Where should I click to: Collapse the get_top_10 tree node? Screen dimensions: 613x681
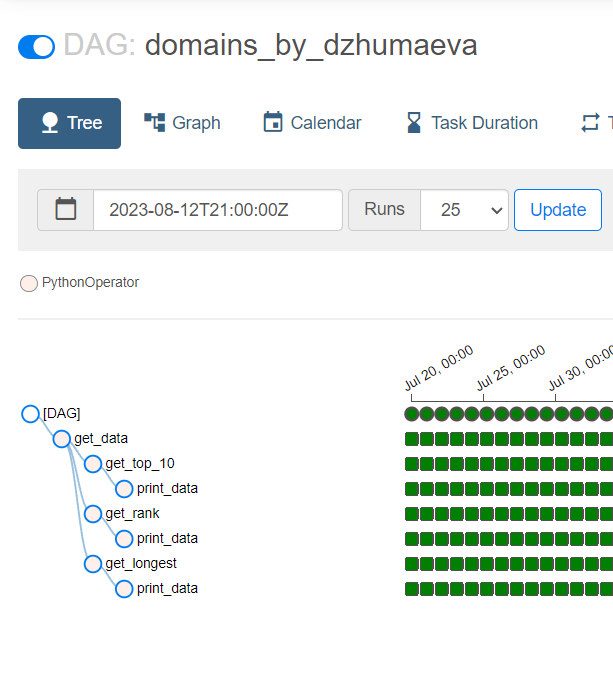pyautogui.click(x=93, y=464)
